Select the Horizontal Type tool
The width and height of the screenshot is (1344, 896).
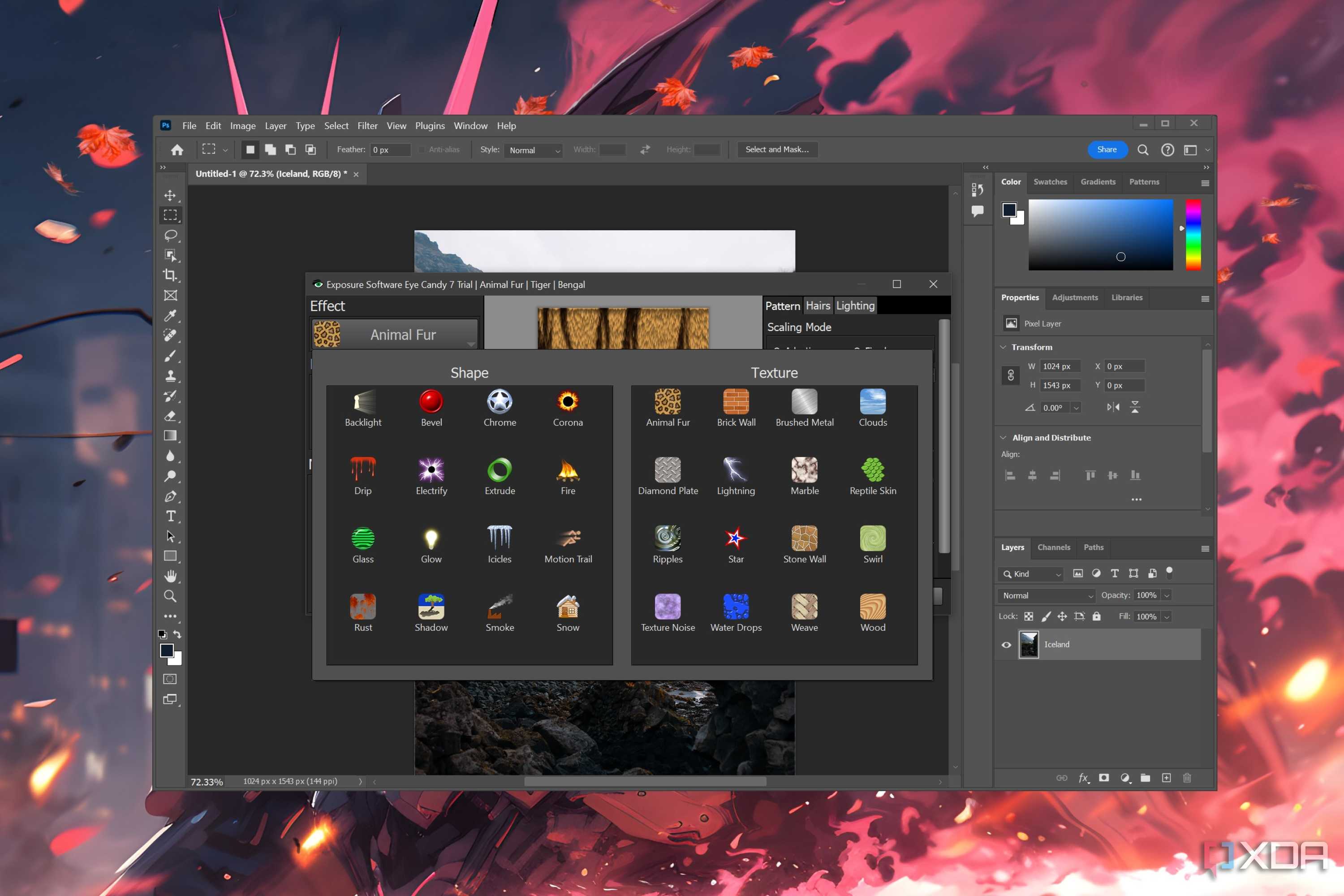click(170, 516)
